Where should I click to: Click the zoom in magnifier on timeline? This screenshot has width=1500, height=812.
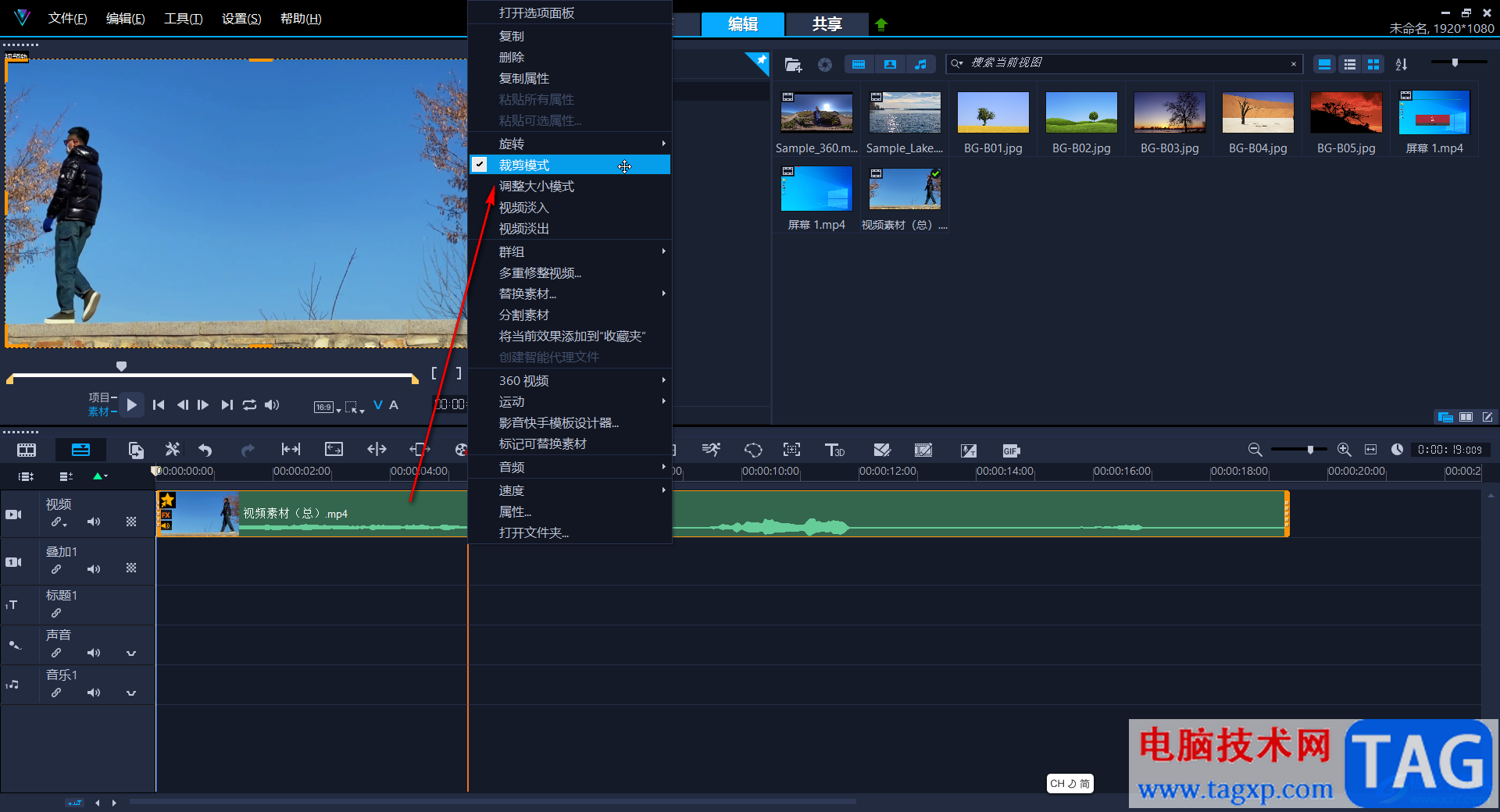point(1344,450)
